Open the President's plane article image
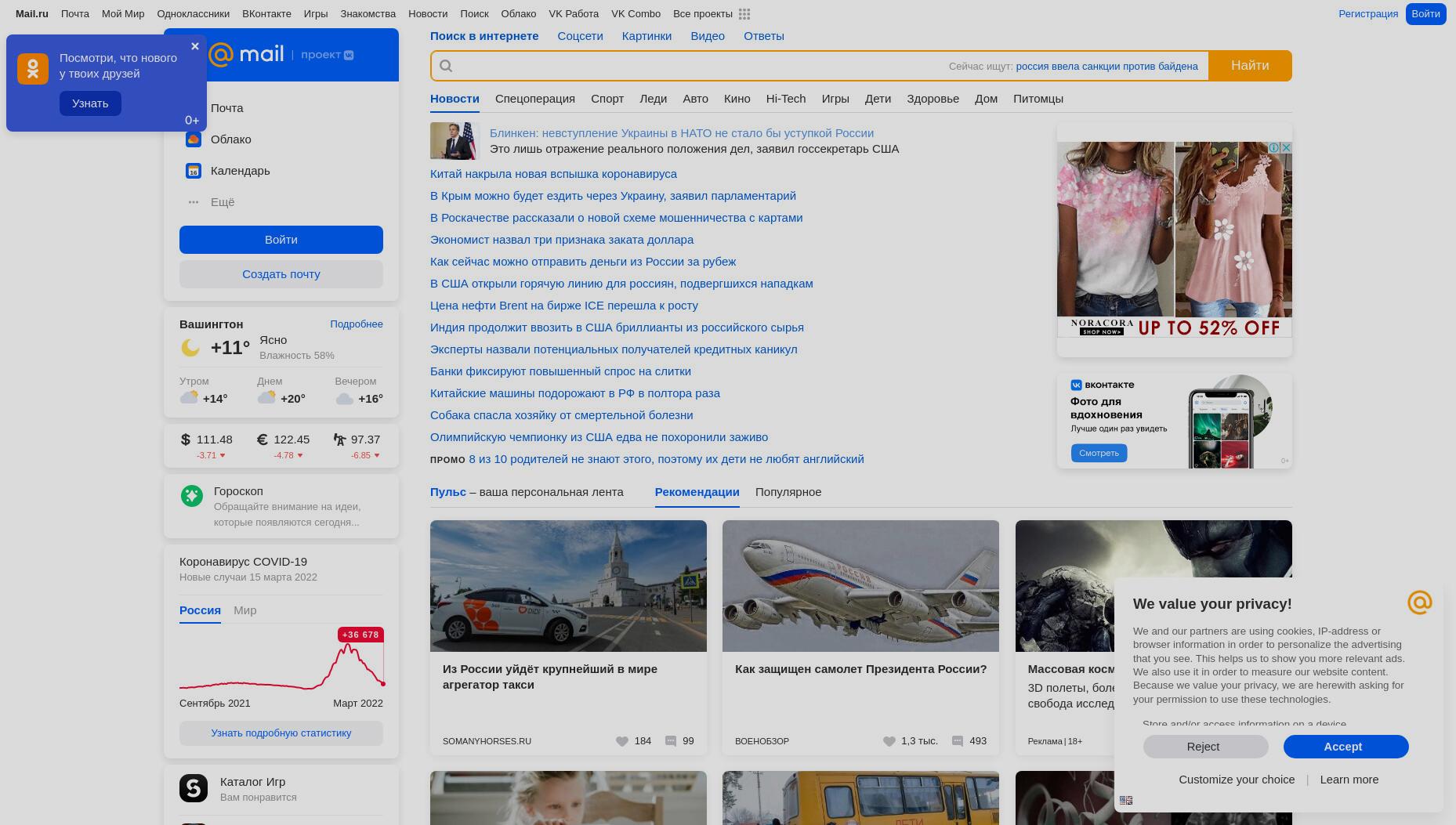The width and height of the screenshot is (1456, 825). pyautogui.click(x=860, y=586)
